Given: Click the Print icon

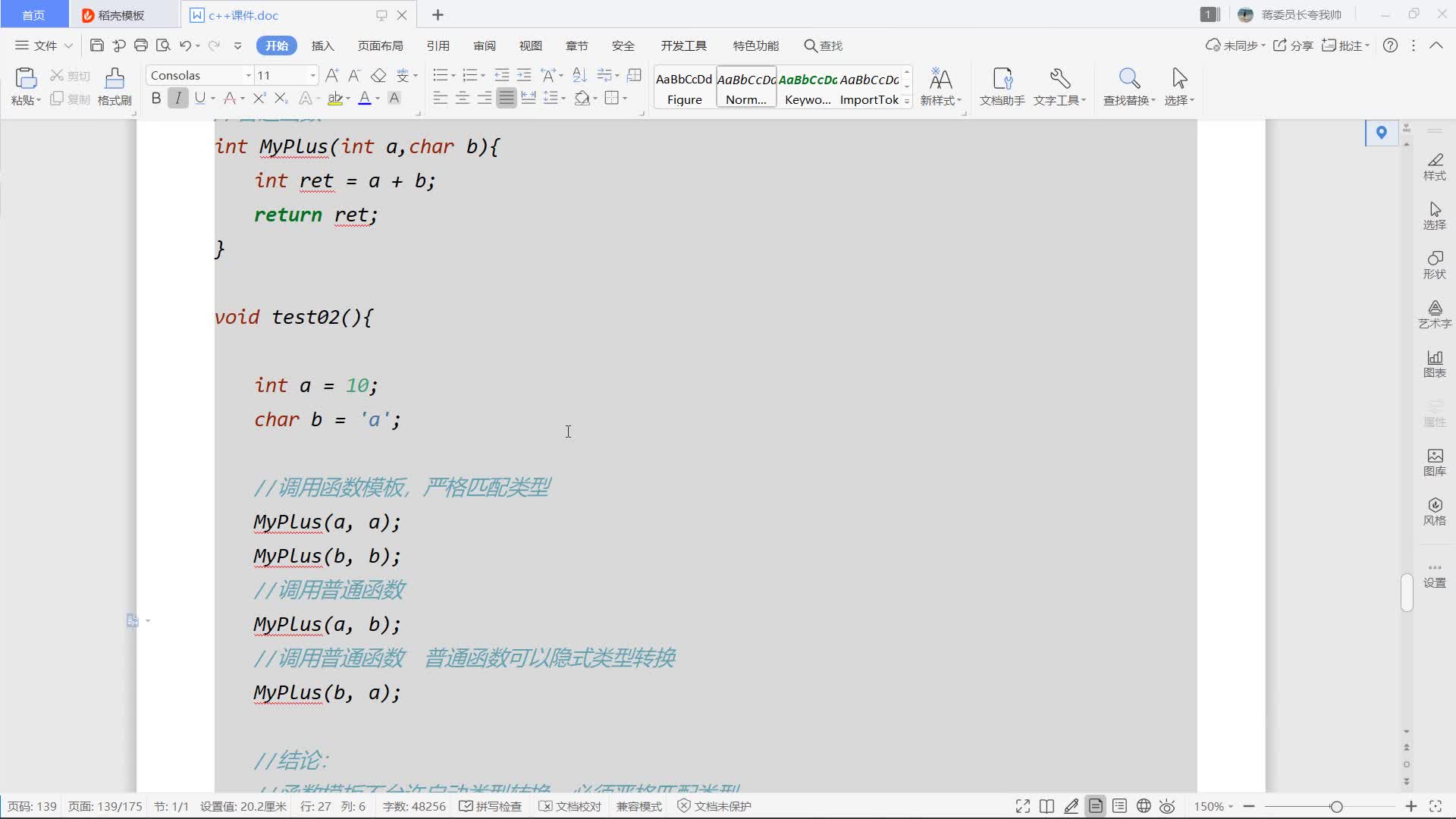Looking at the screenshot, I should click(x=141, y=45).
